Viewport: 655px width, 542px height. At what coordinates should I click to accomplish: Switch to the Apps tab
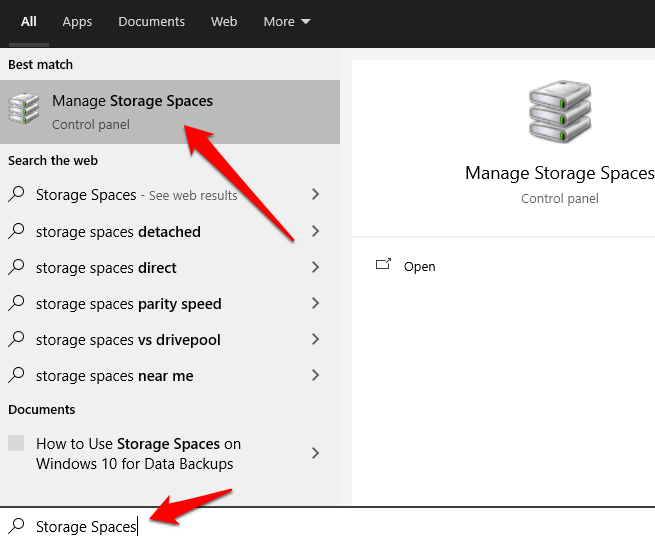tap(77, 22)
